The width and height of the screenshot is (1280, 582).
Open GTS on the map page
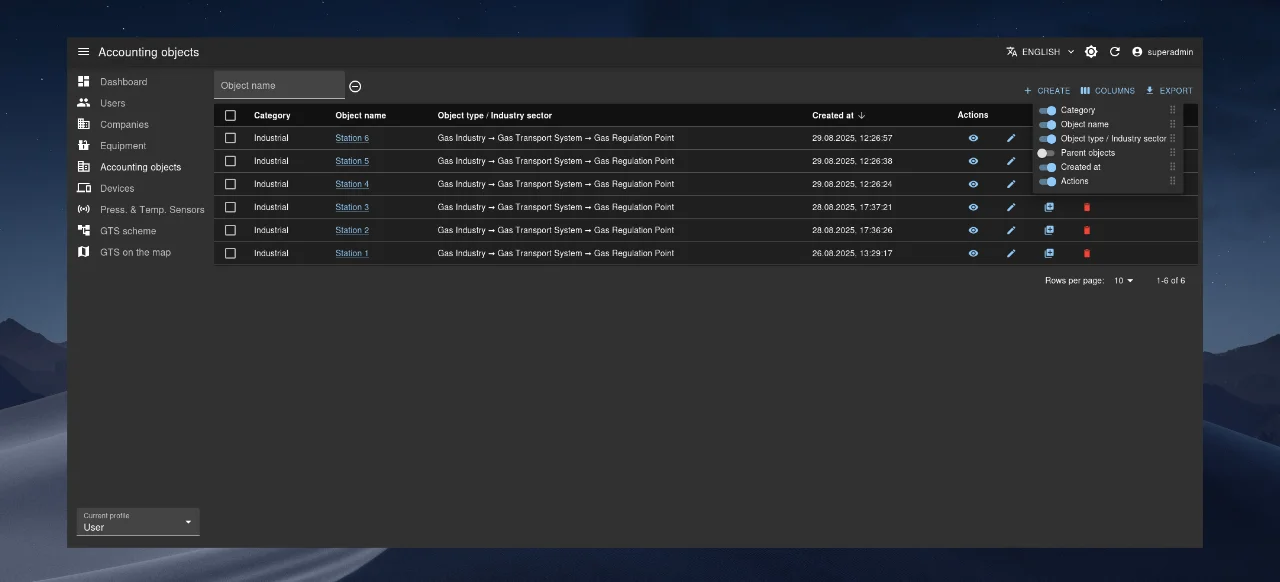(135, 252)
